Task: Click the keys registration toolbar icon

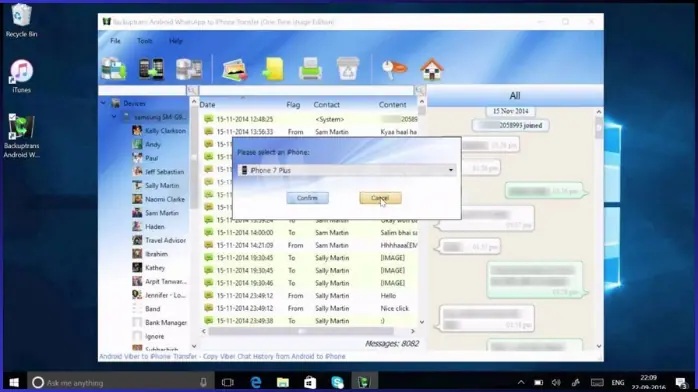Action: (x=394, y=70)
